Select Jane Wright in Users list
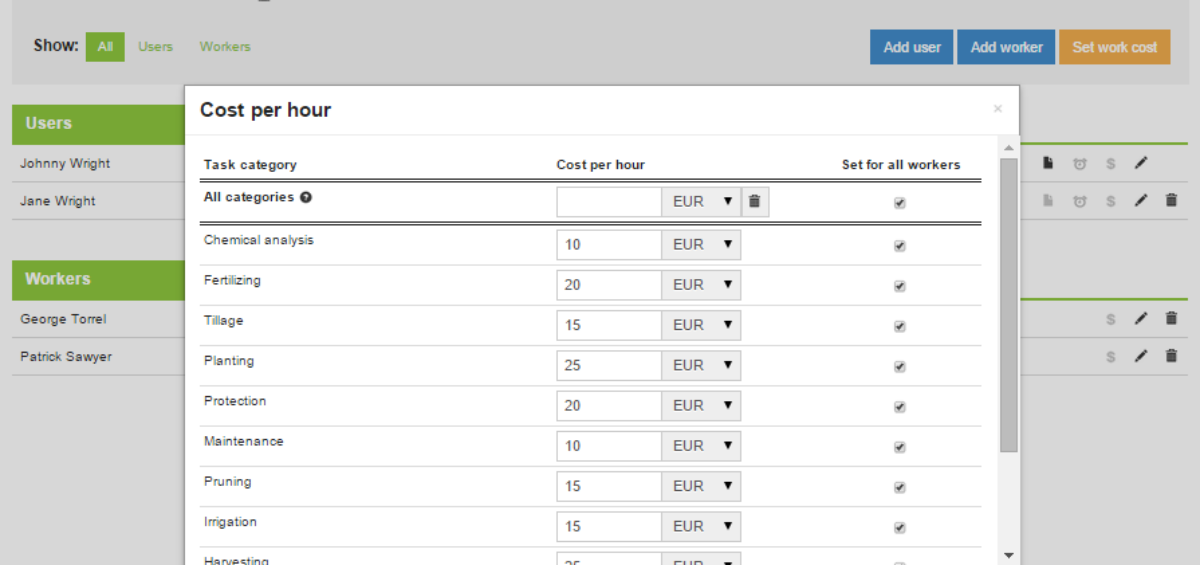Viewport: 1200px width, 565px height. 58,200
